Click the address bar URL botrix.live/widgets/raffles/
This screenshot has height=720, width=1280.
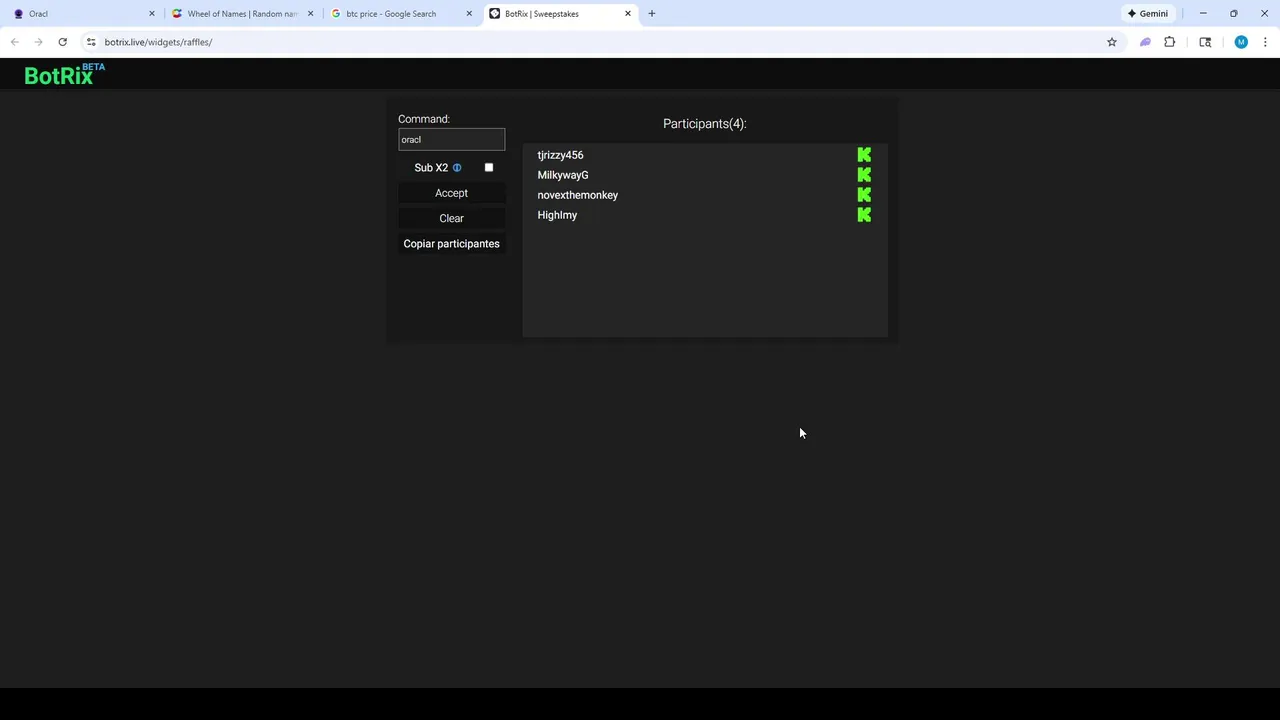point(158,42)
